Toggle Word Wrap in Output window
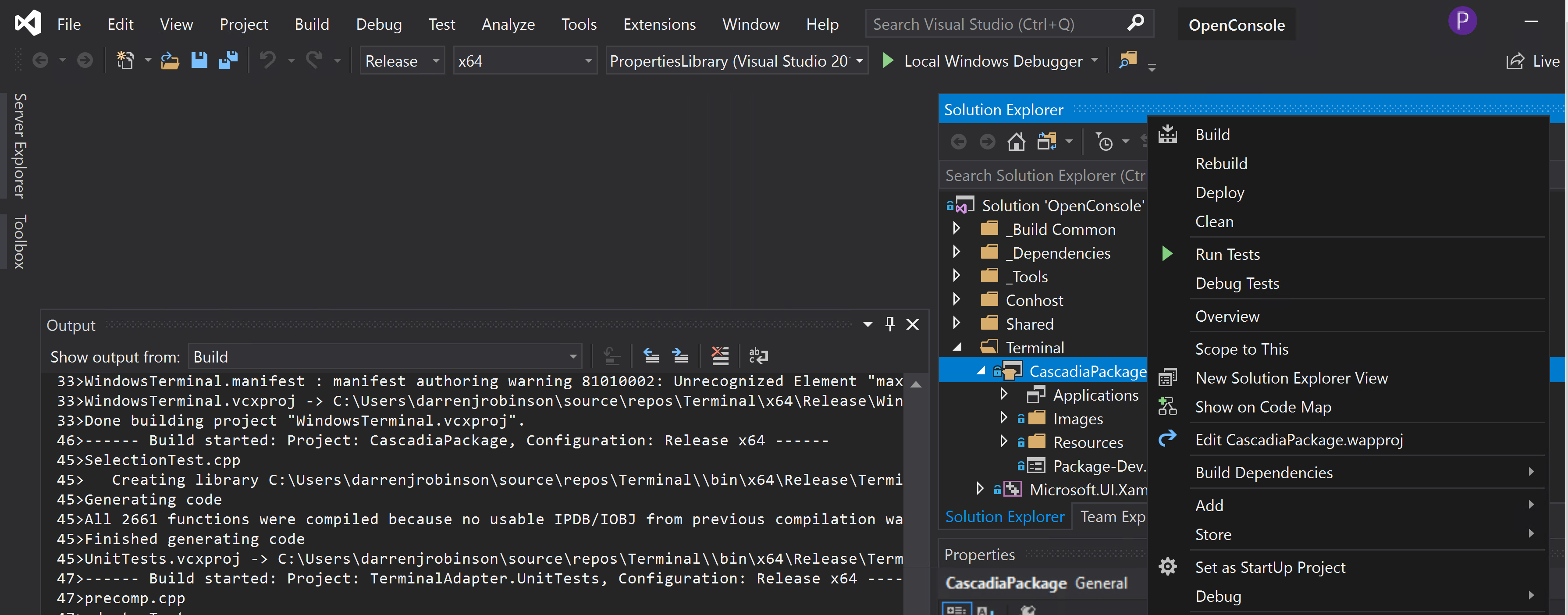This screenshot has width=1568, height=615. click(758, 355)
